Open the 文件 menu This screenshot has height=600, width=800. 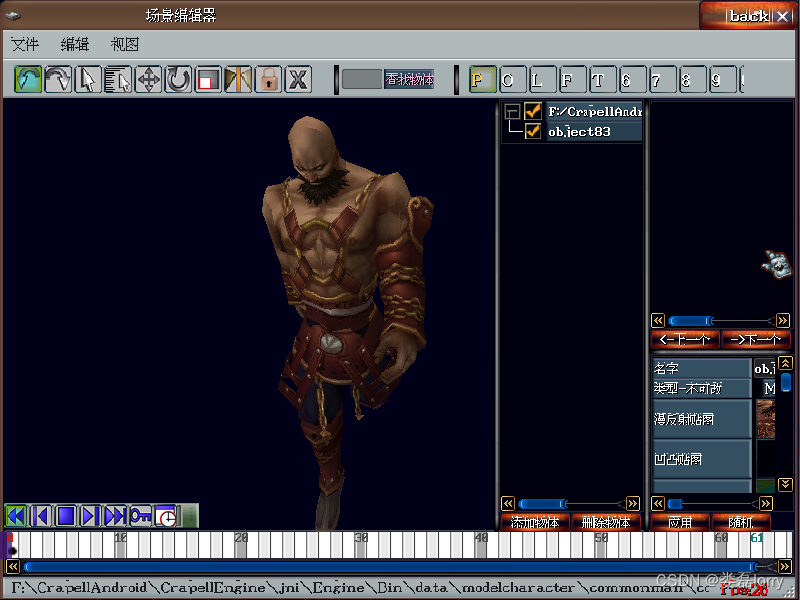(x=24, y=44)
